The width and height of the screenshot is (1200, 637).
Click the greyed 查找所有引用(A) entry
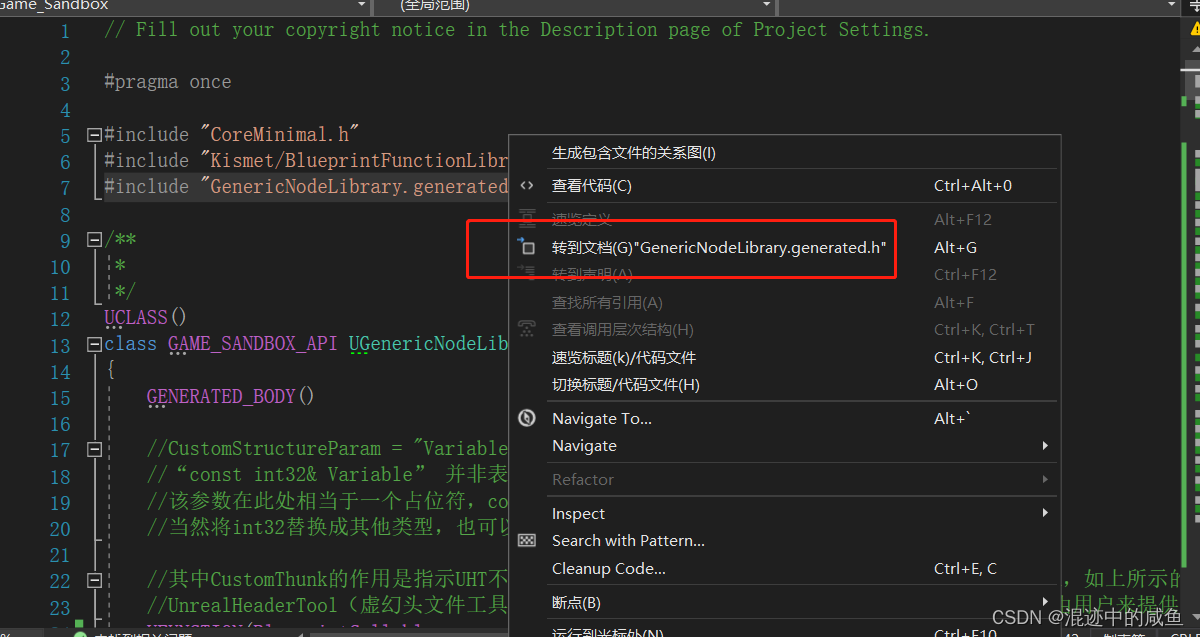pyautogui.click(x=785, y=302)
